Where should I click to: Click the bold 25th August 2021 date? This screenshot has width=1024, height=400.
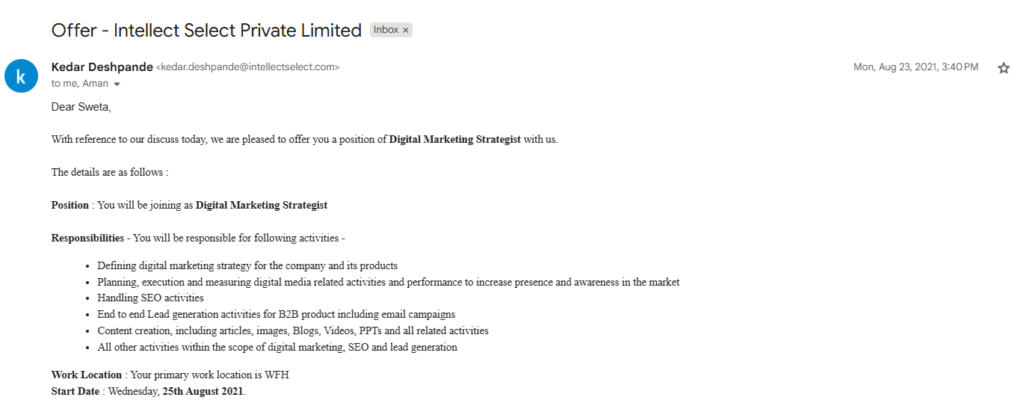(203, 392)
